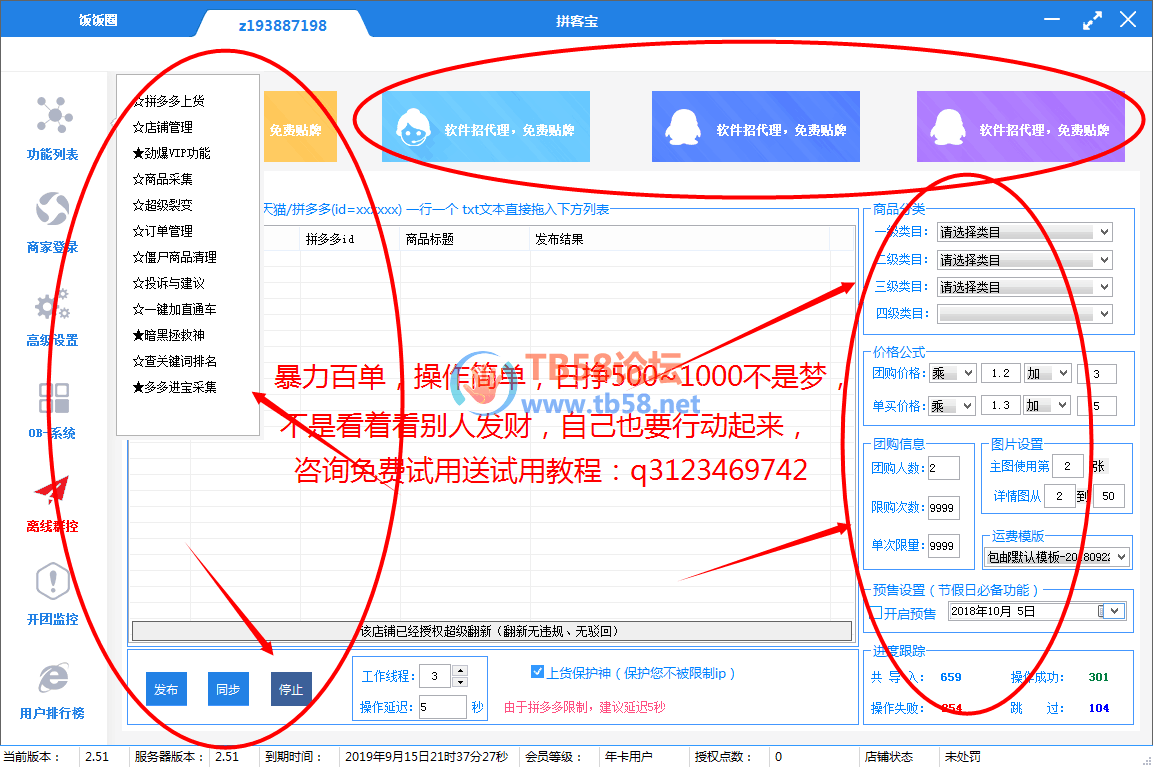Open the 预售 date picker dropdown
The height and width of the screenshot is (767, 1153).
click(1116, 611)
